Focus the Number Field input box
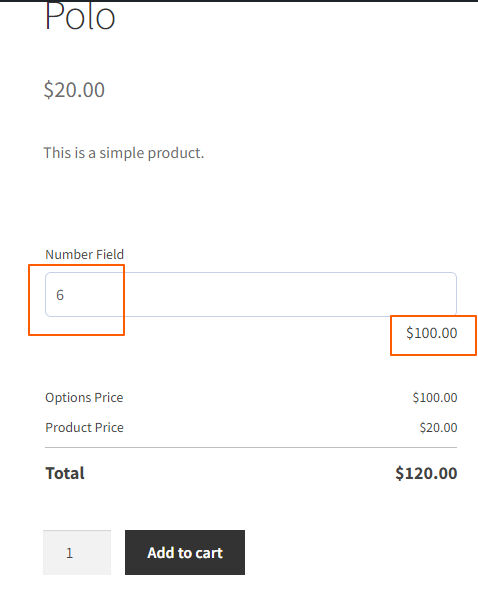Image resolution: width=478 pixels, height=601 pixels. click(251, 294)
